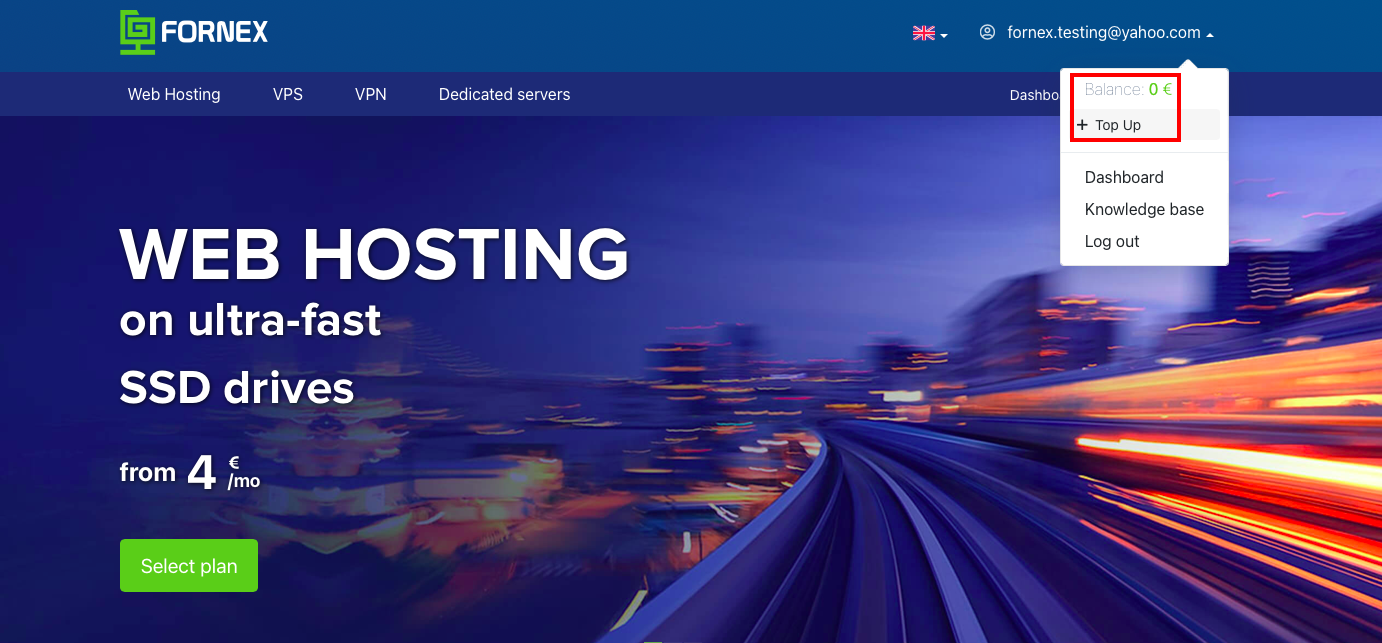The image size is (1382, 643).
Task: Collapse the fornex.testing@yahoo.com account menu
Action: [1110, 33]
